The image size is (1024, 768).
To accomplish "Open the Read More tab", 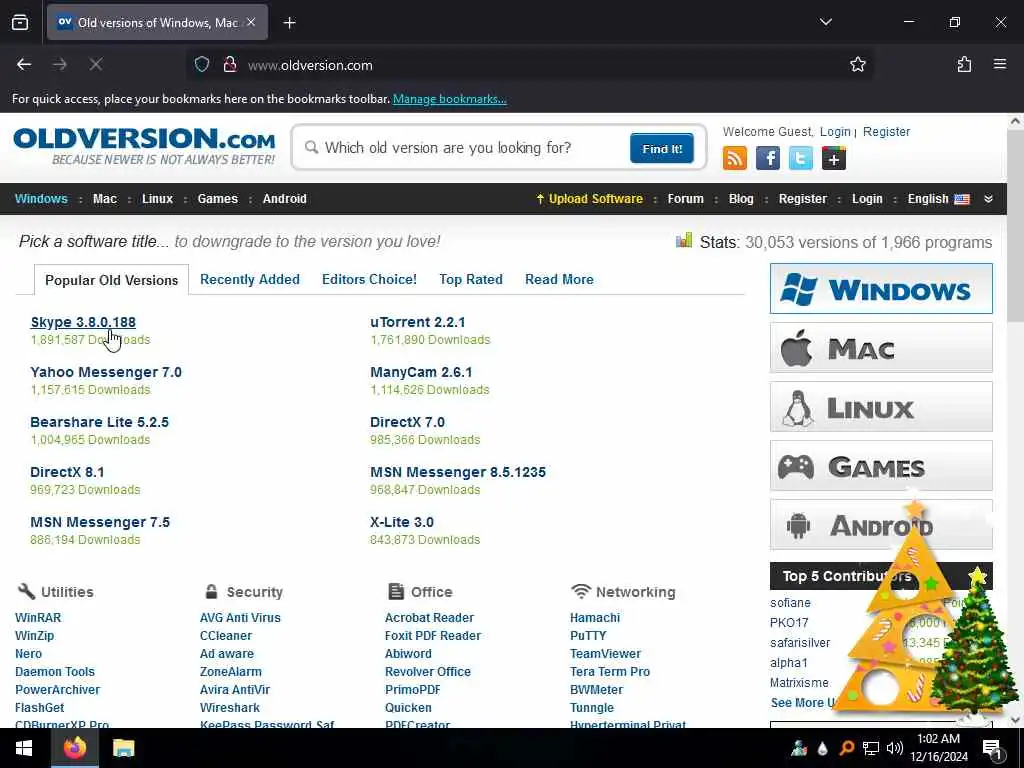I will point(559,279).
